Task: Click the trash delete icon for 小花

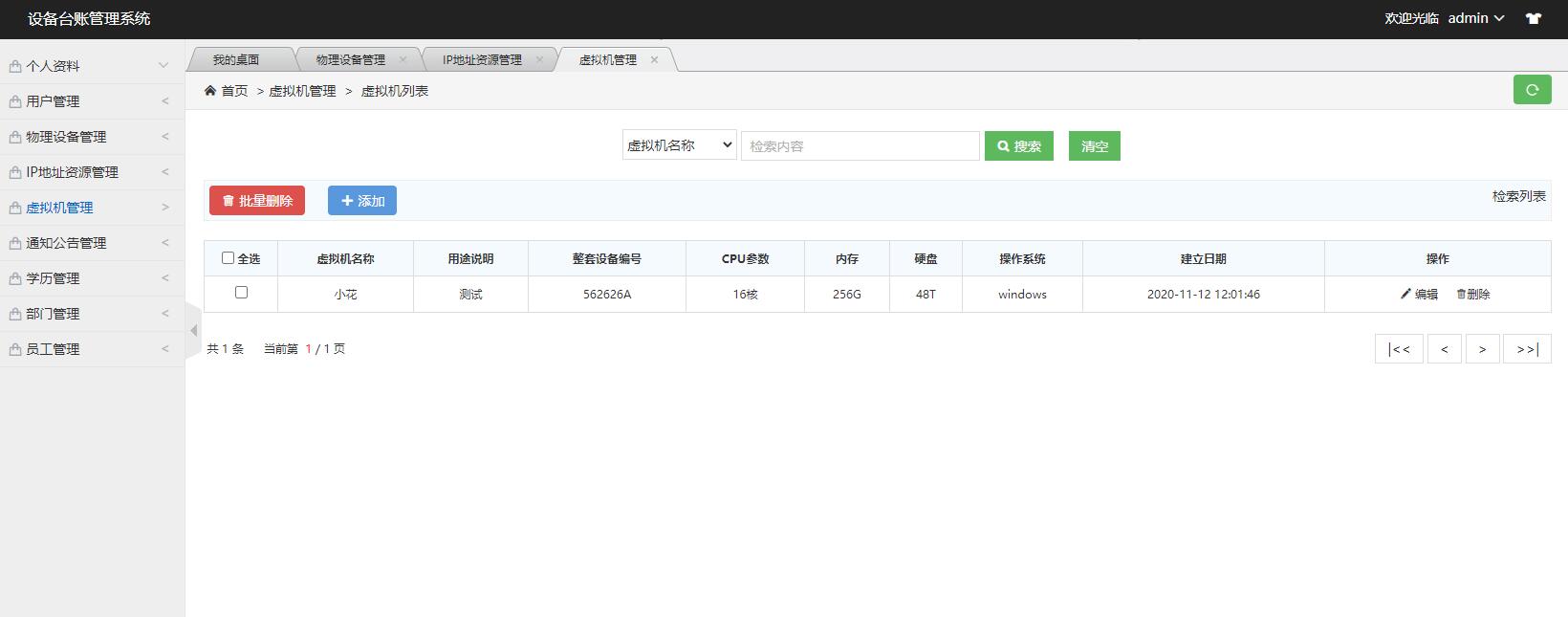Action: 1461,295
